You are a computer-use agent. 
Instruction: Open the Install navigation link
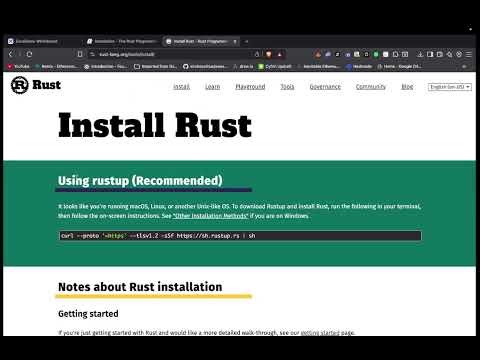tap(181, 87)
